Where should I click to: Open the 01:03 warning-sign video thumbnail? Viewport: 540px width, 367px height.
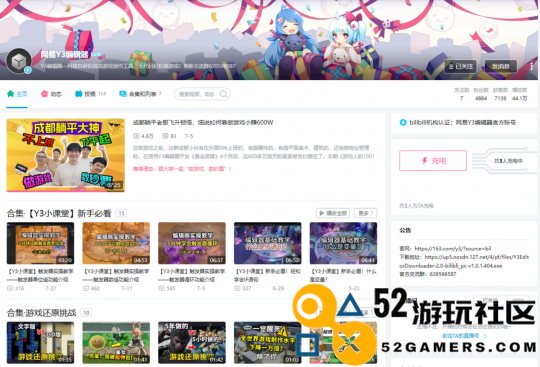tap(268, 343)
